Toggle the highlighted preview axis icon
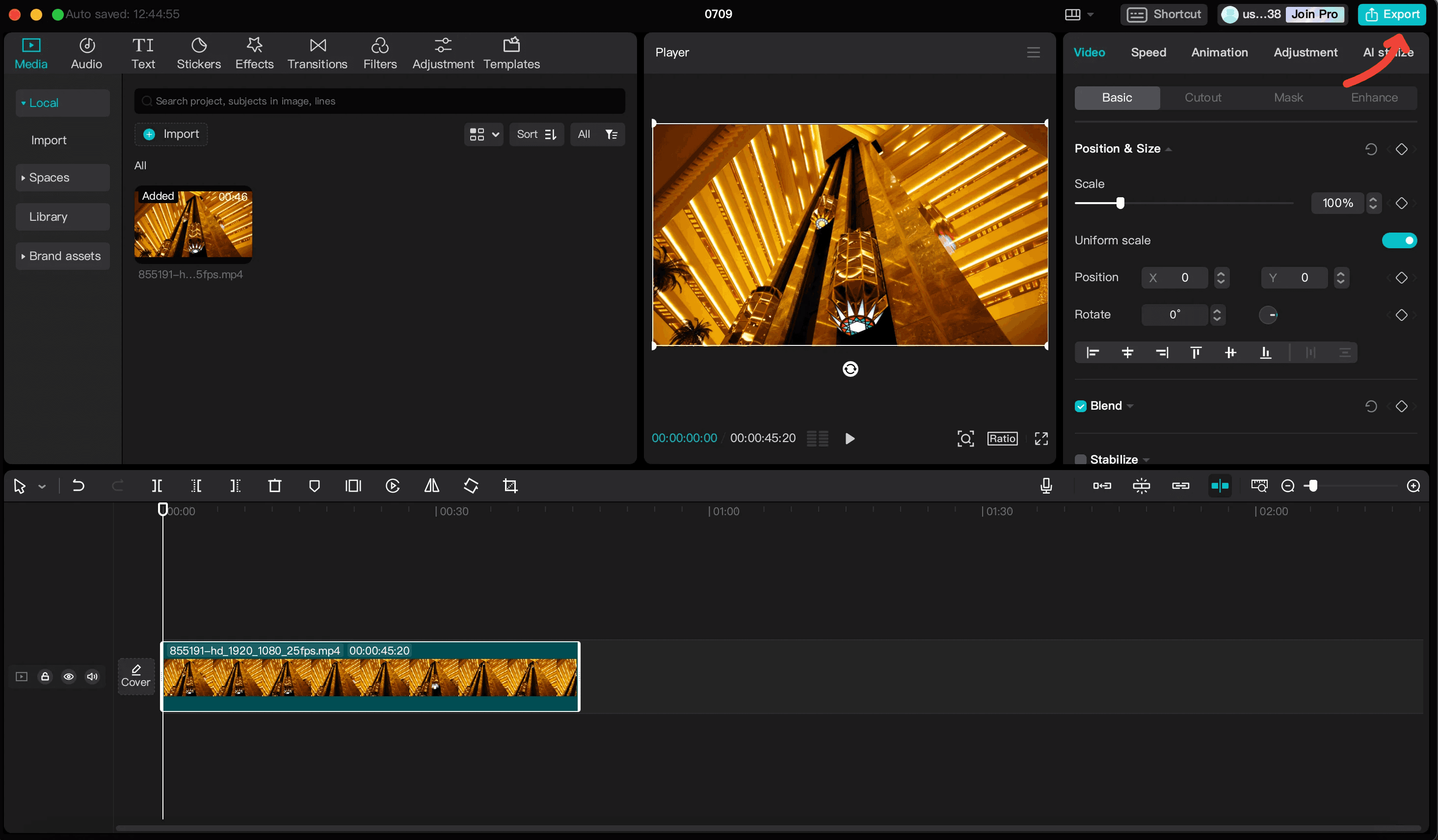 pos(1220,486)
